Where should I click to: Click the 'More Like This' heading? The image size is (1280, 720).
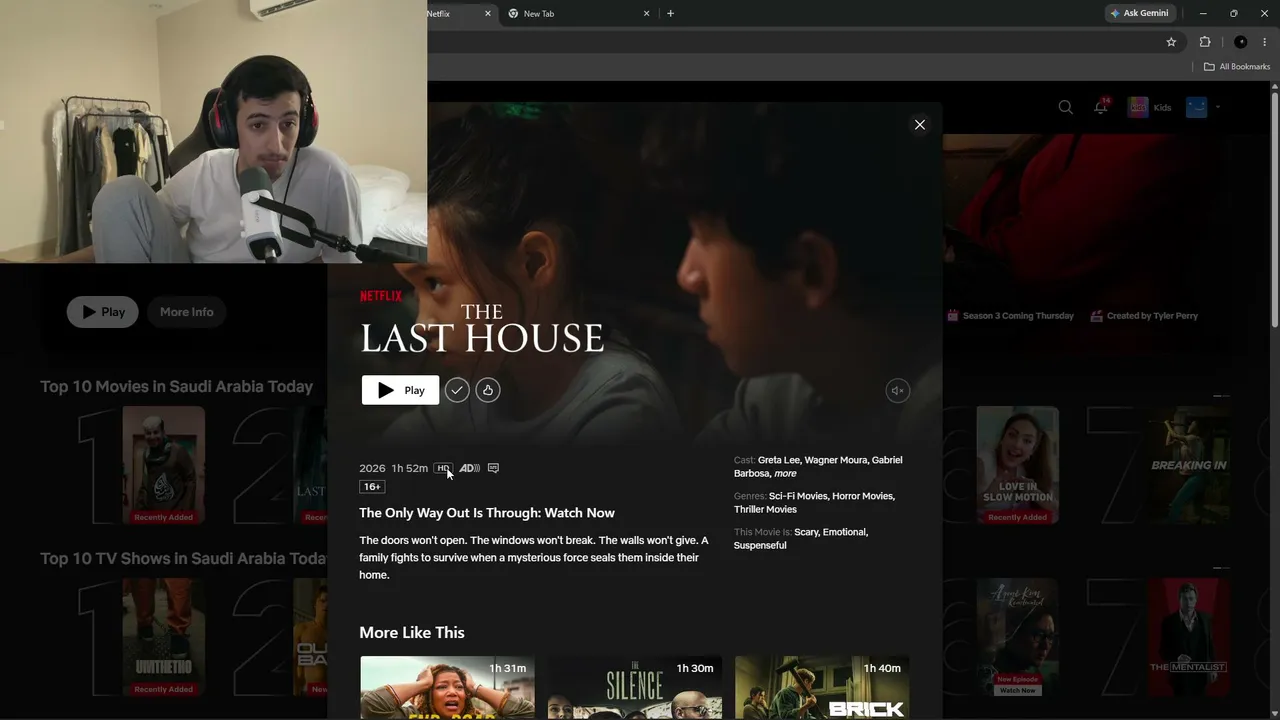point(412,632)
